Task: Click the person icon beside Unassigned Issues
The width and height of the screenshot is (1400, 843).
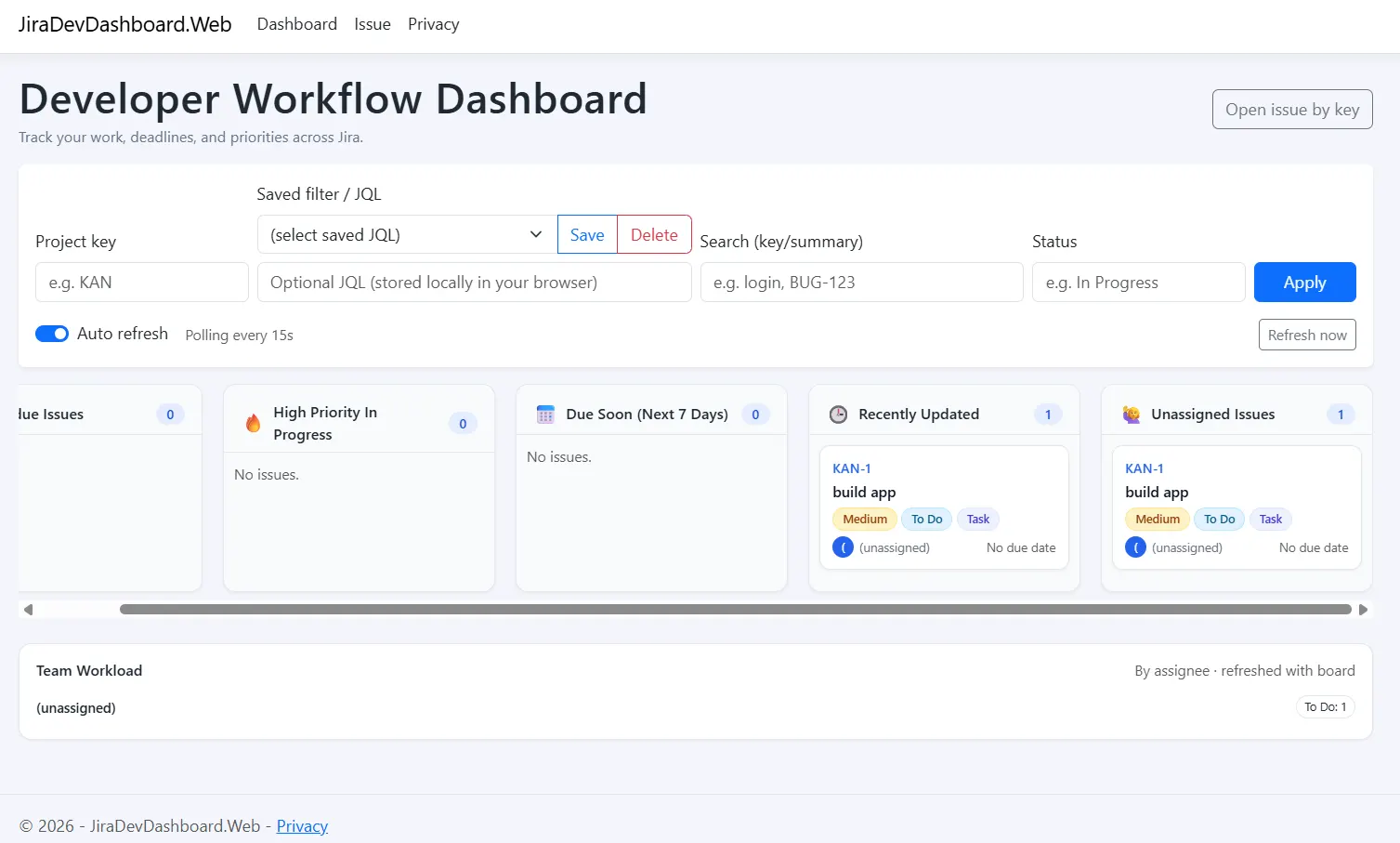Action: [1131, 415]
